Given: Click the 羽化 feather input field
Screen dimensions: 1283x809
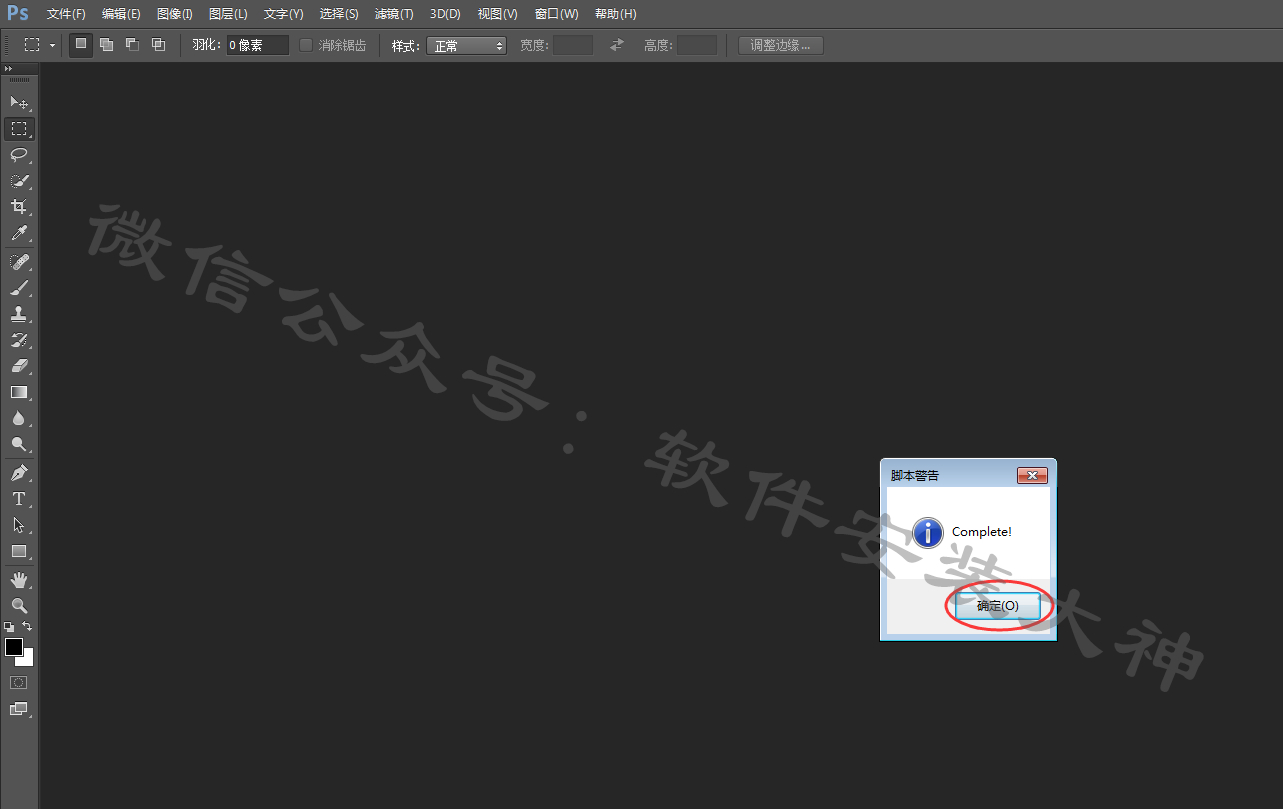Looking at the screenshot, I should pos(257,45).
